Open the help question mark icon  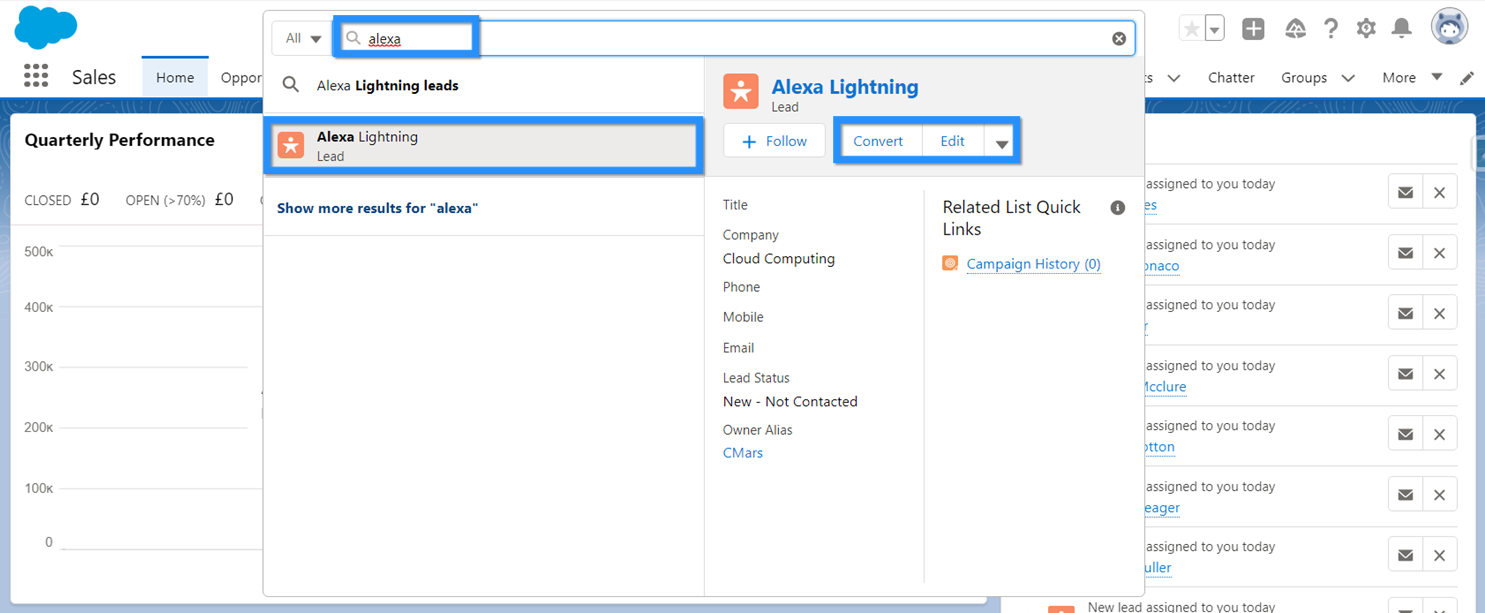click(x=1331, y=29)
